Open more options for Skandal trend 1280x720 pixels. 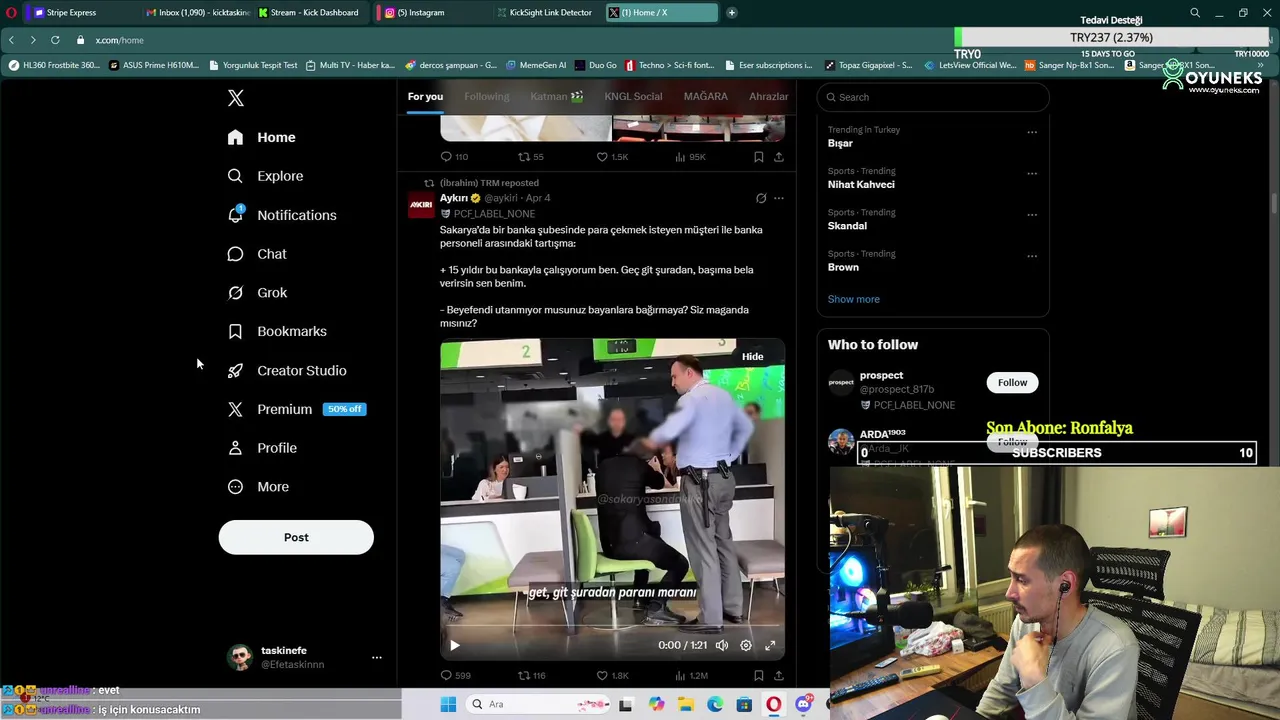click(1032, 214)
